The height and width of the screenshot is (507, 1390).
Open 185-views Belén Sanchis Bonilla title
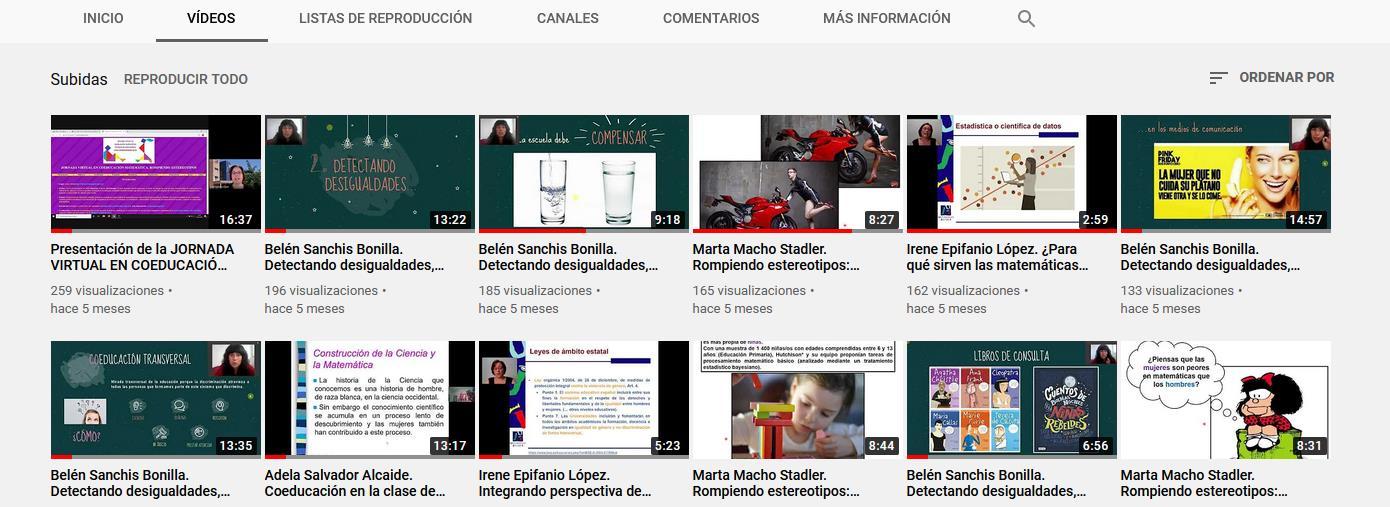pyautogui.click(x=569, y=257)
